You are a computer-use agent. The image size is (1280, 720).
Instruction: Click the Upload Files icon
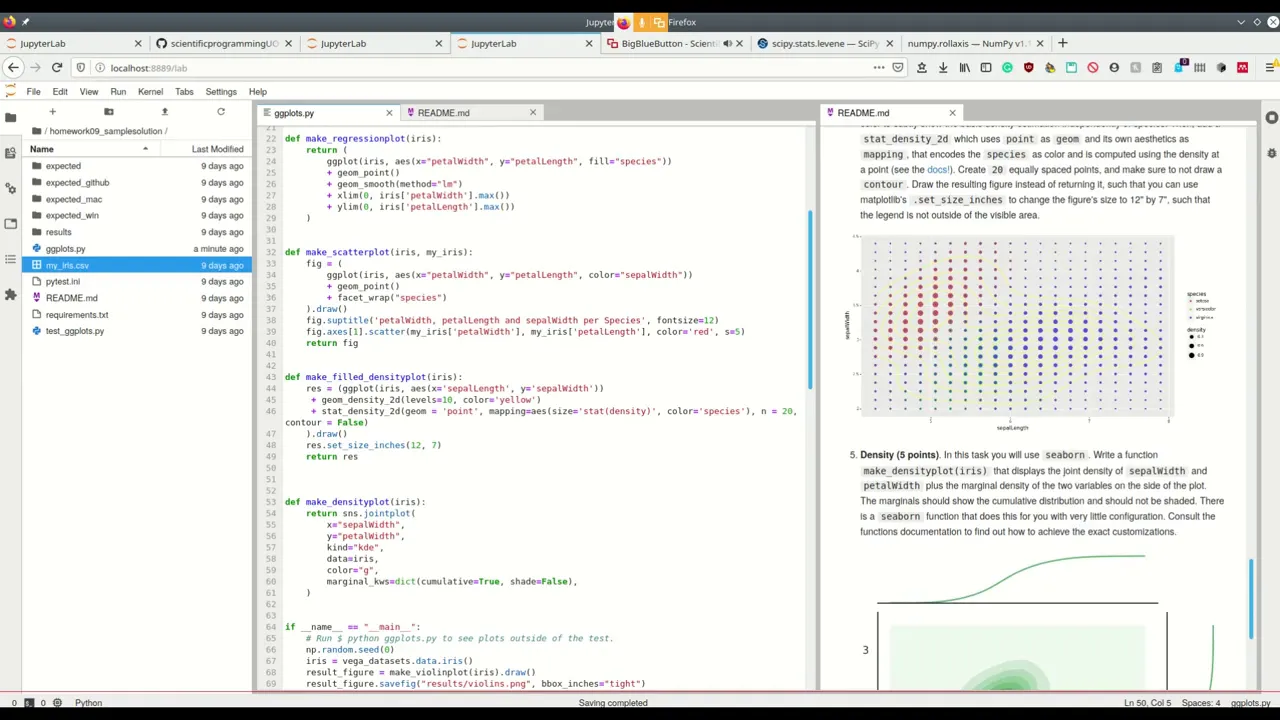165,112
